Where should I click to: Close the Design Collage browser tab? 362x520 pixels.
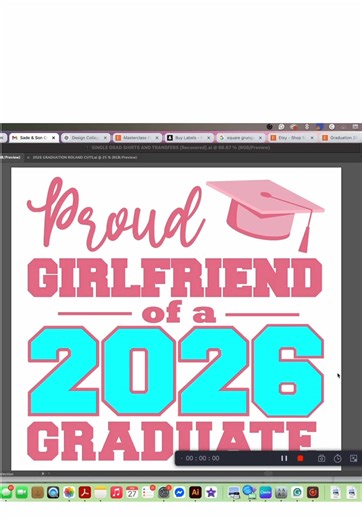(x=105, y=138)
